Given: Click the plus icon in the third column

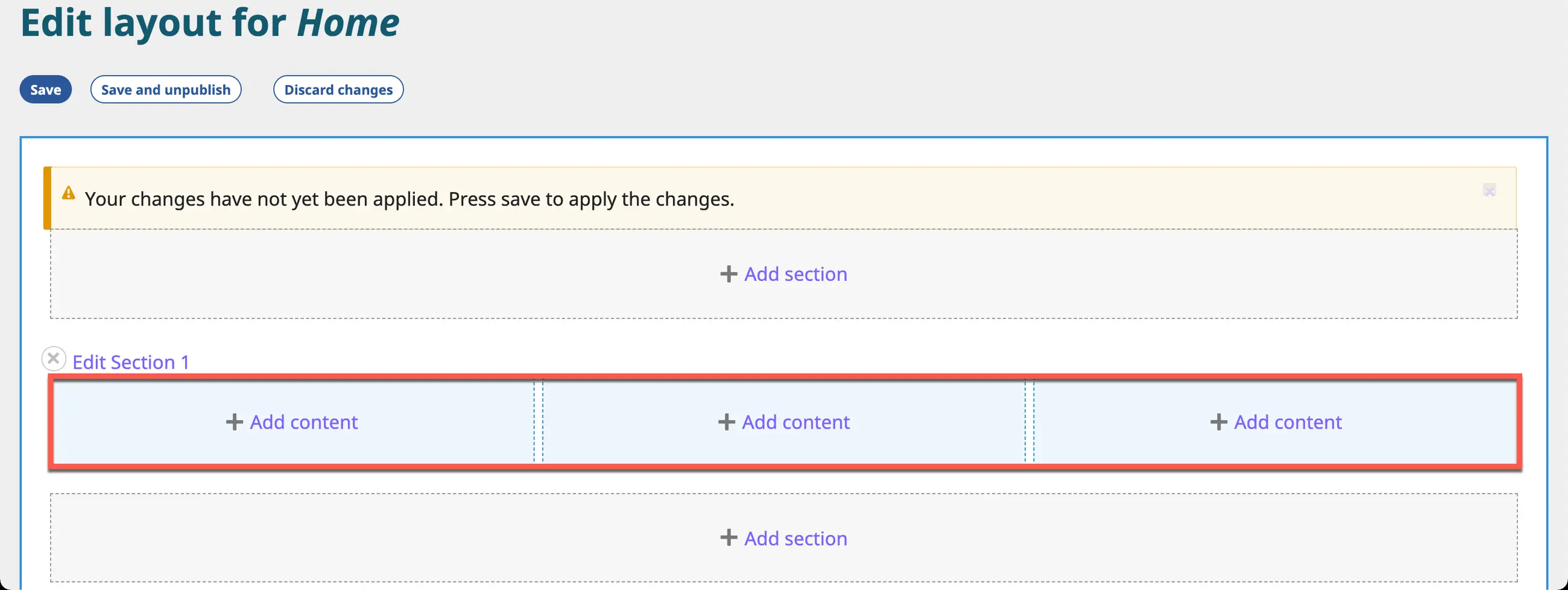Looking at the screenshot, I should (1218, 422).
